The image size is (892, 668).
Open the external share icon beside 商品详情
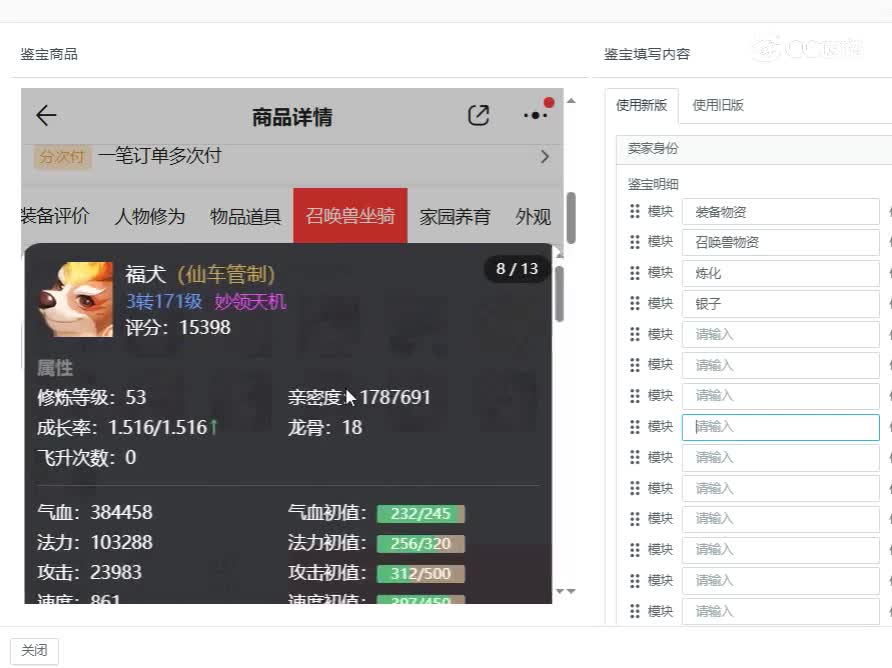tap(478, 115)
